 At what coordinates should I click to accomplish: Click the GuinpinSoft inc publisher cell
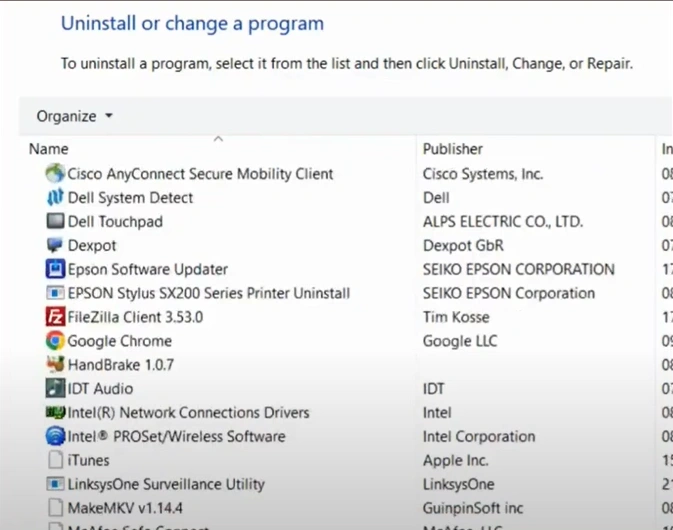coord(473,508)
